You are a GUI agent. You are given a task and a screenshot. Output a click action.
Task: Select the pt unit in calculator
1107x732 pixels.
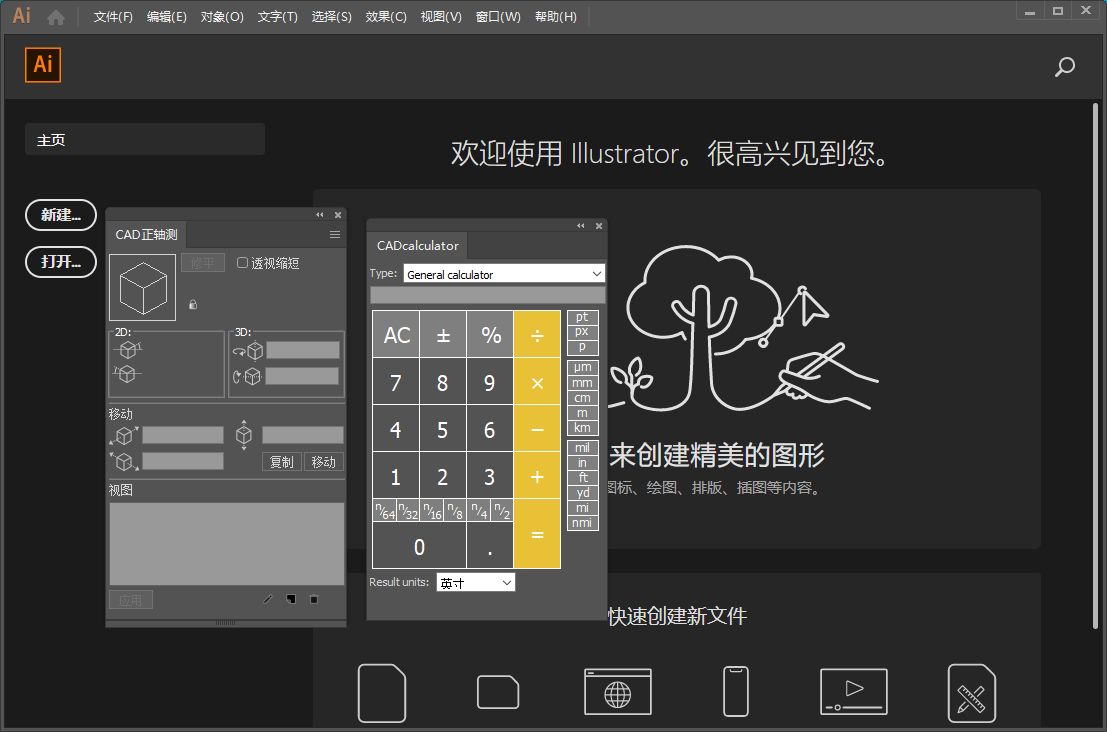pyautogui.click(x=582, y=317)
